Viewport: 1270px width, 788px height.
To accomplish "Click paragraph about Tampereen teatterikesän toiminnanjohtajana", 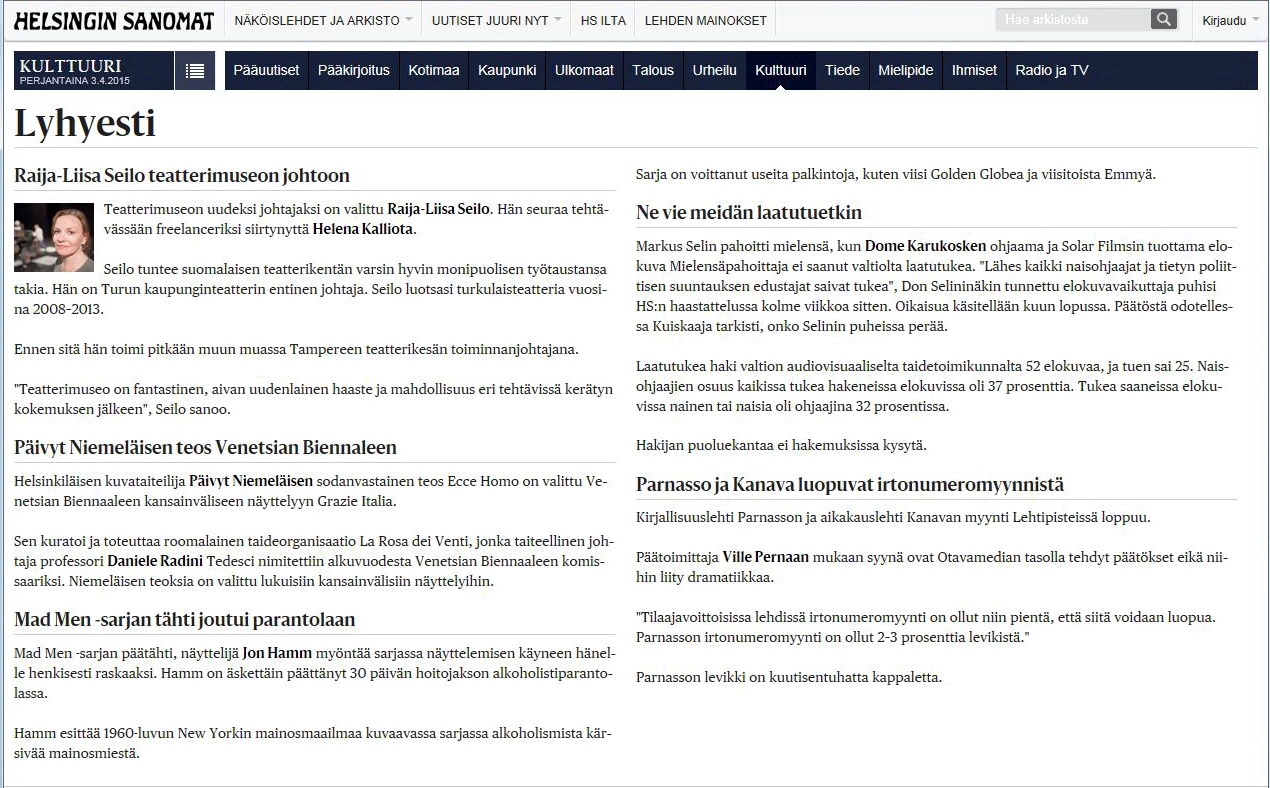I will click(x=296, y=349).
